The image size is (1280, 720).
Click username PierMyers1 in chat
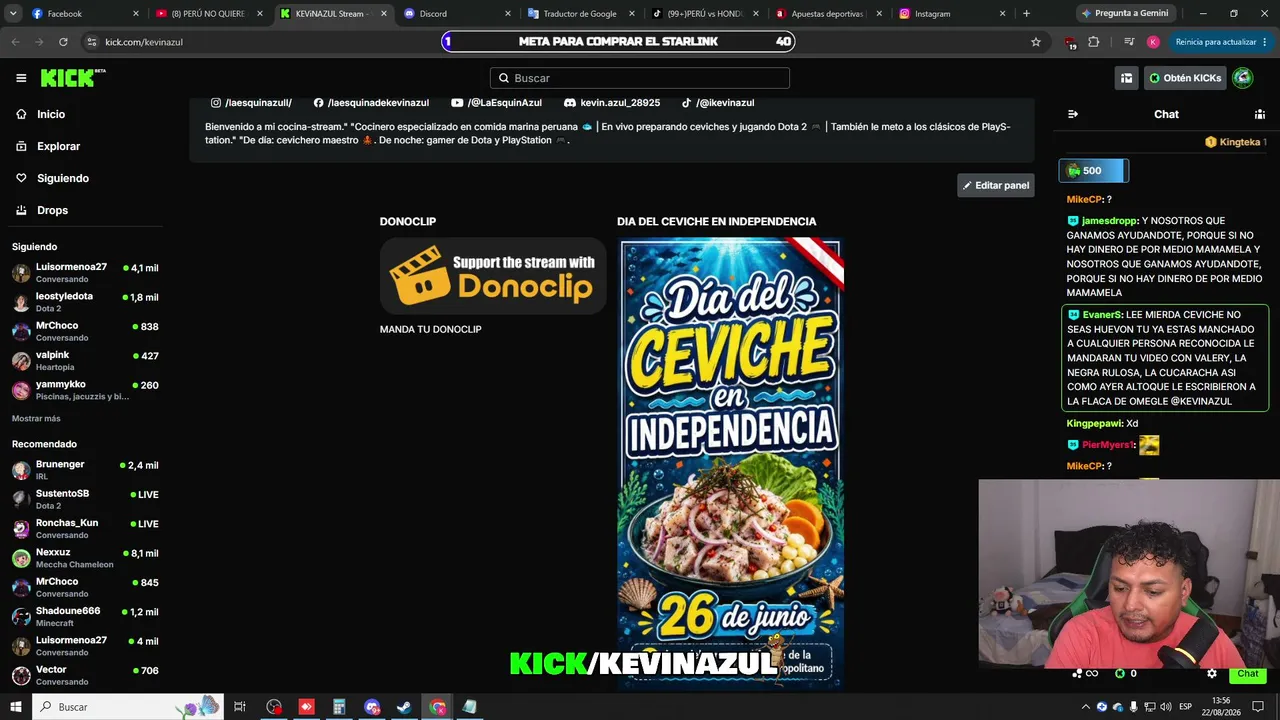1107,445
